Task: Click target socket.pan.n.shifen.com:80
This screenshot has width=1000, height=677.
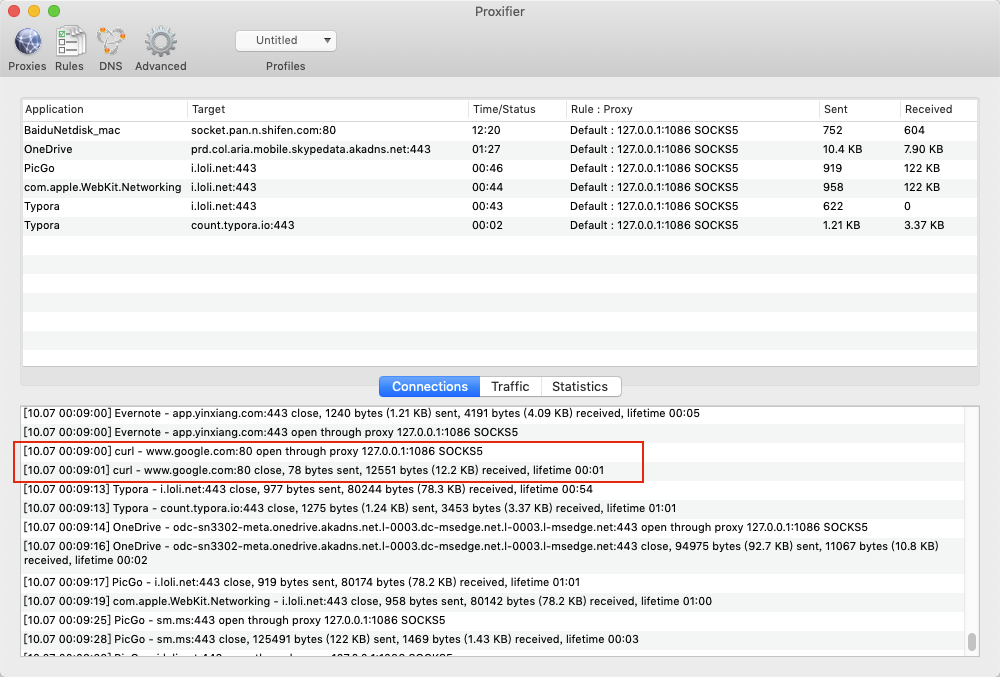Action: 263,130
